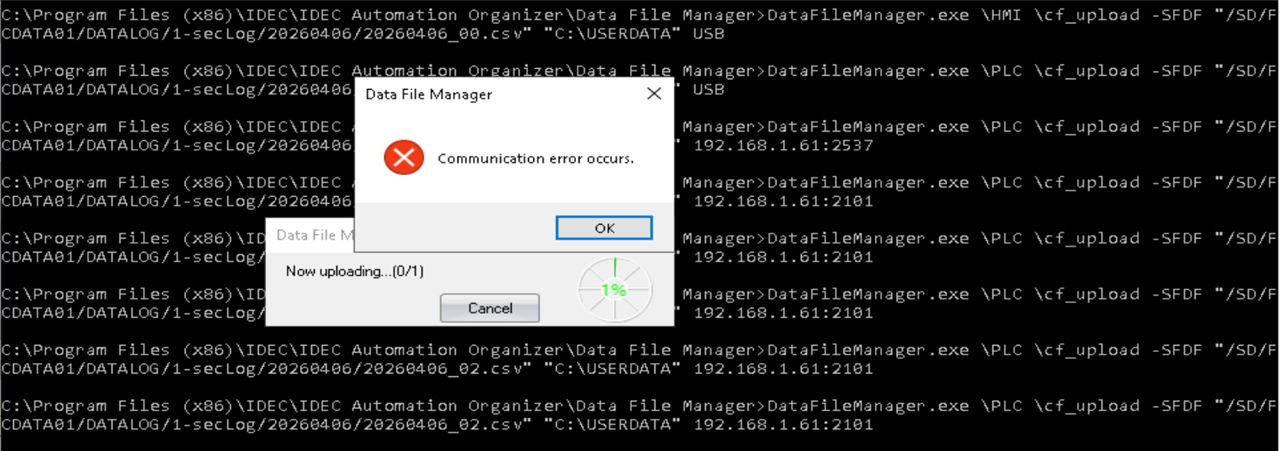Click USB at the end of the first command

pyautogui.click(x=708, y=33)
